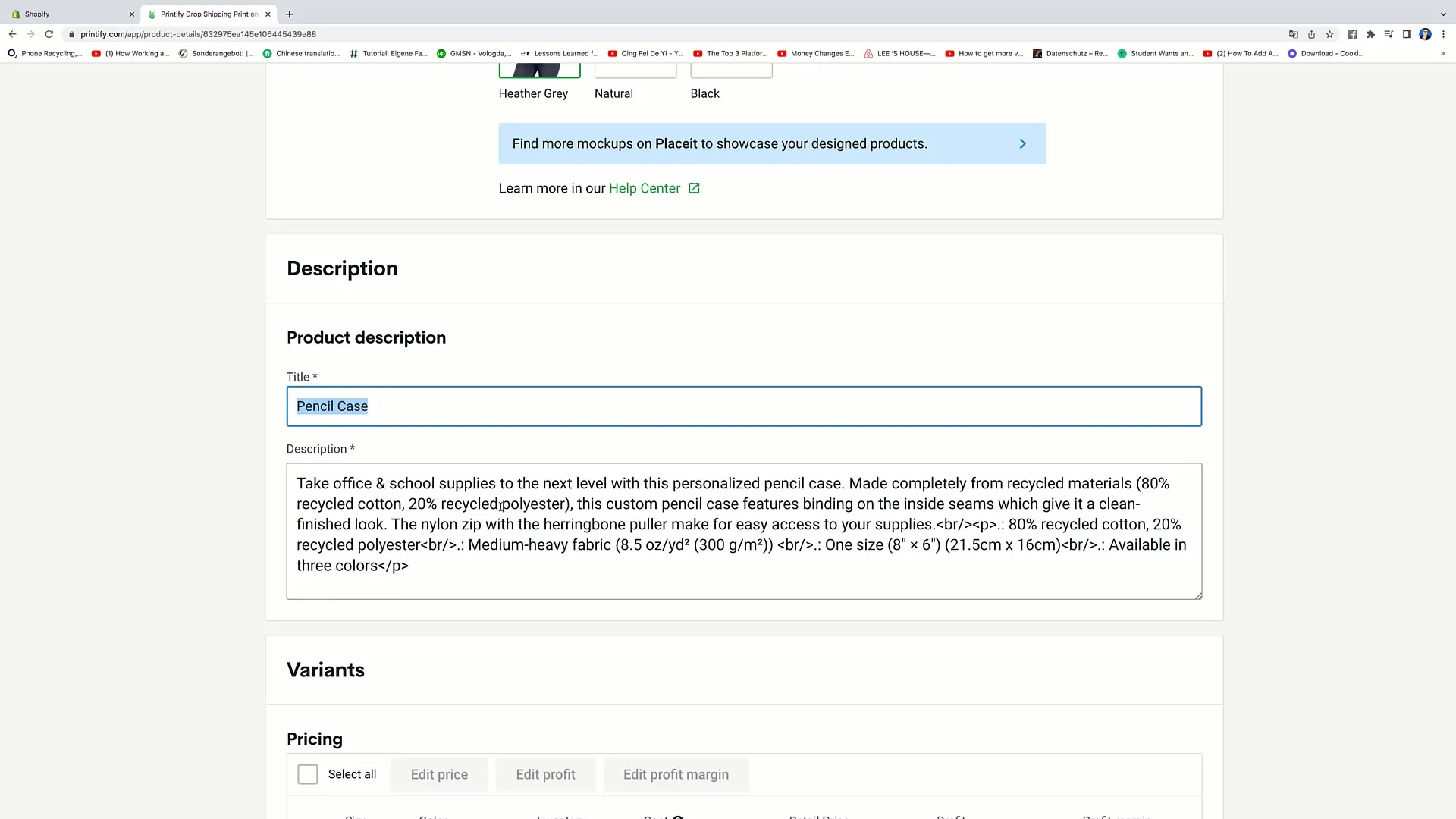Screen dimensions: 1456x819
Task: Click the Help Center link
Action: [x=645, y=188]
